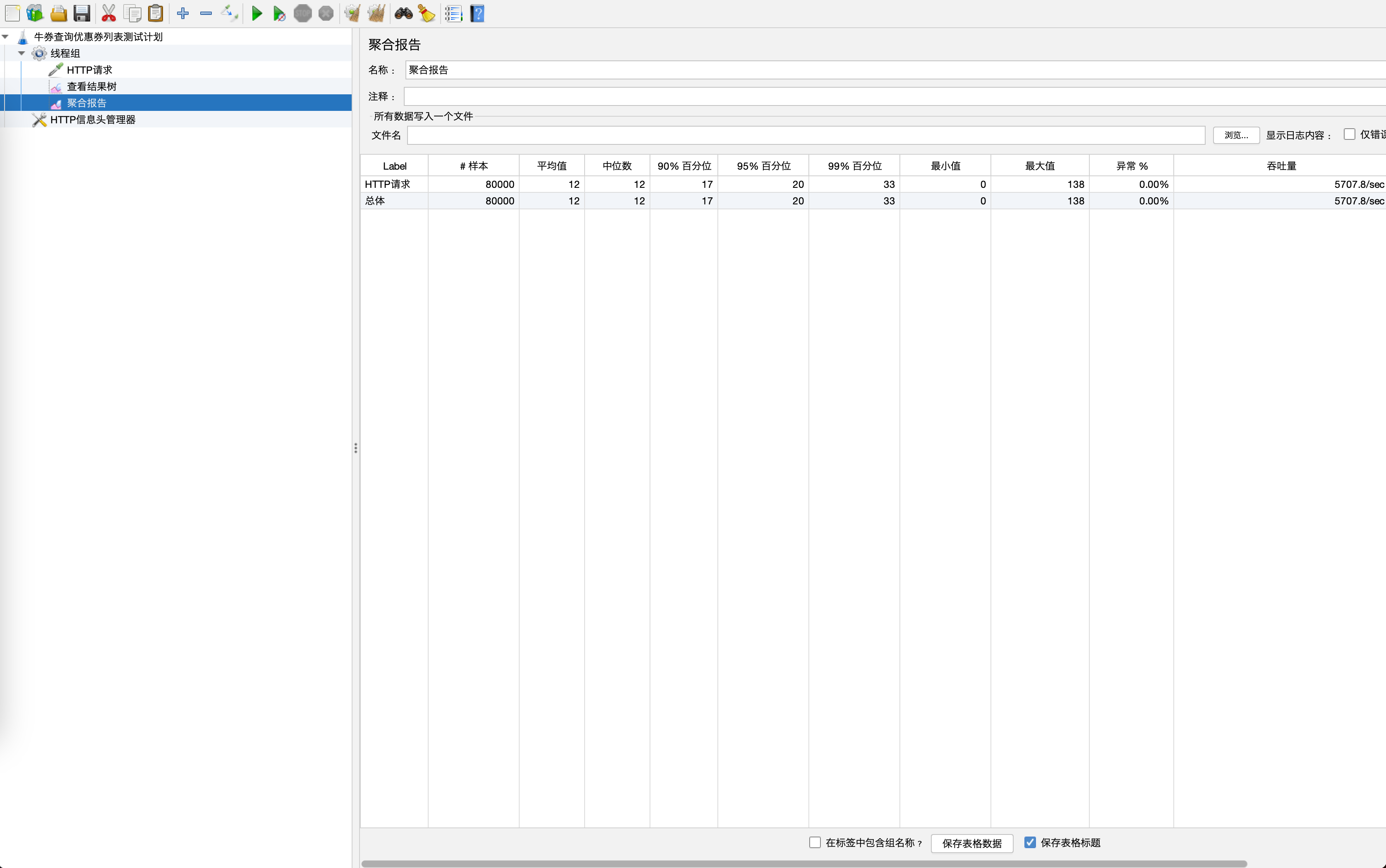Screen dimensions: 1386x868
Task: Click the green Start test button
Action: click(257, 13)
